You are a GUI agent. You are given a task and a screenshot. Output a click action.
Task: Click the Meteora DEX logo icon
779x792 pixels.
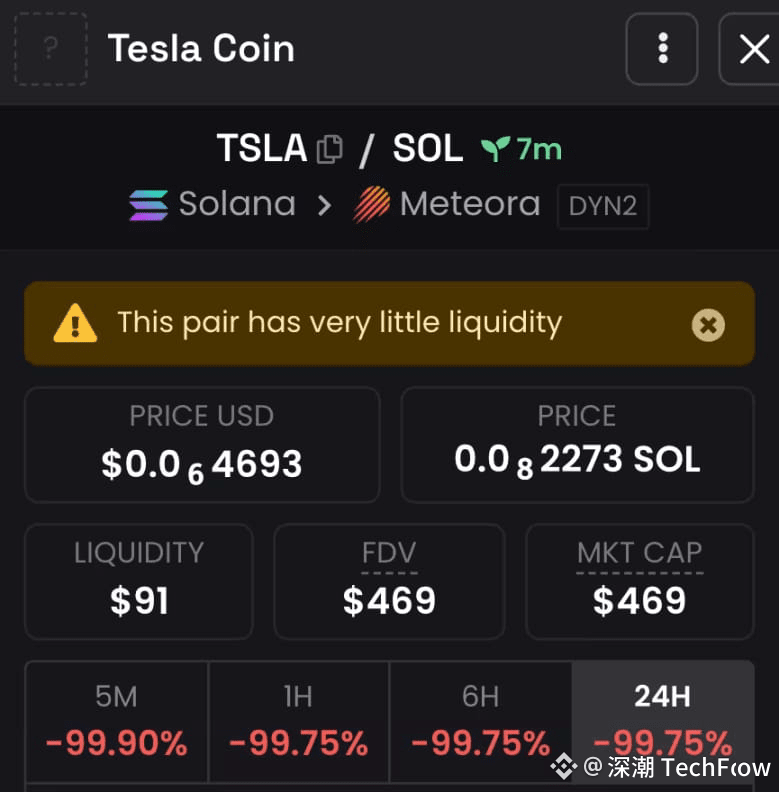[371, 205]
